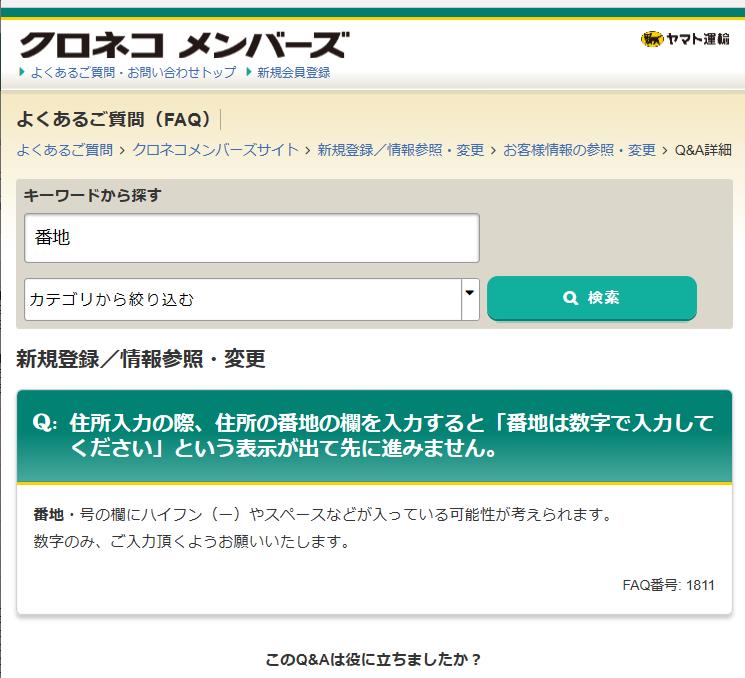Viewport: 745px width, 678px height.
Task: Click the キーワードから探す label
Action: (x=93, y=195)
